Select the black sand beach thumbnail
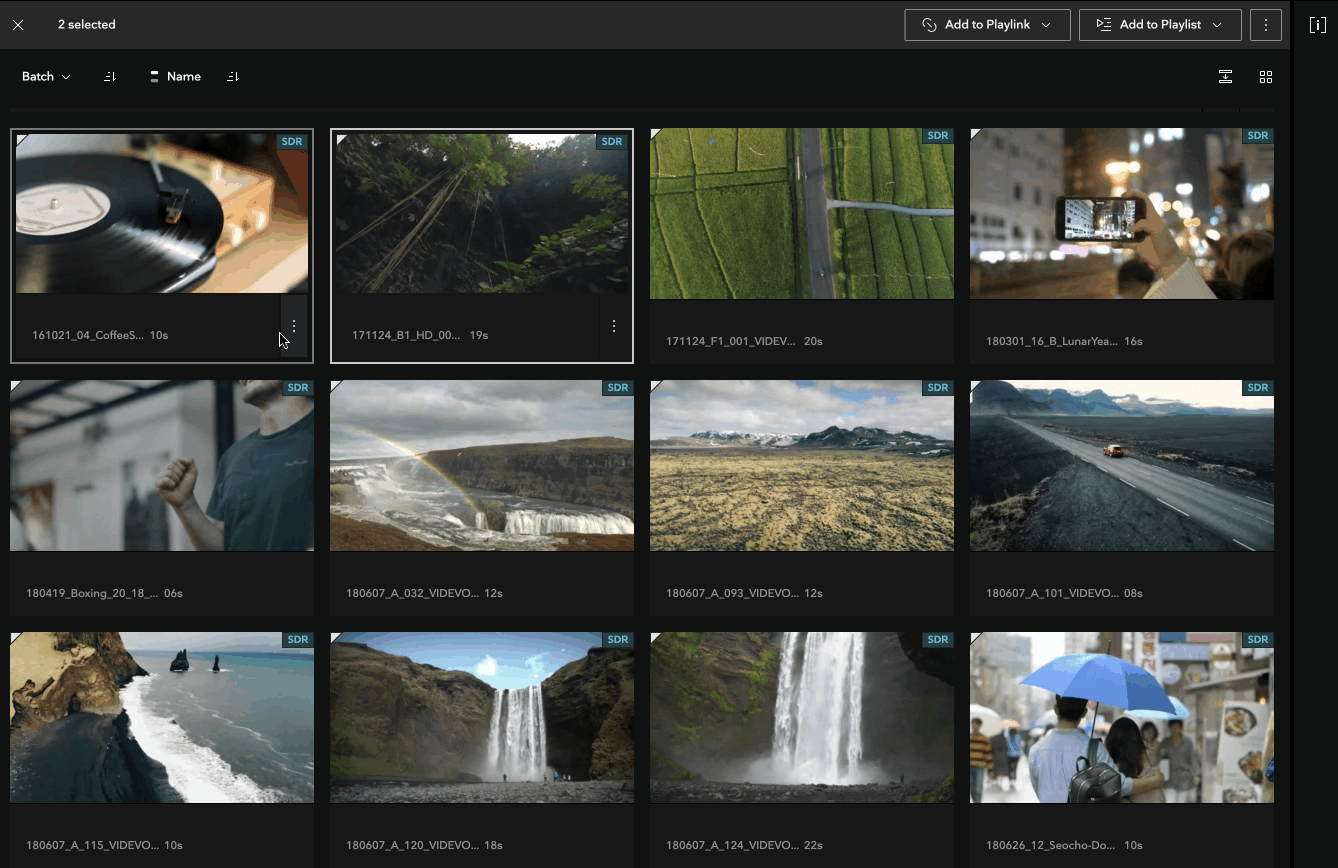Screen dimensions: 1338x868 (162, 718)
